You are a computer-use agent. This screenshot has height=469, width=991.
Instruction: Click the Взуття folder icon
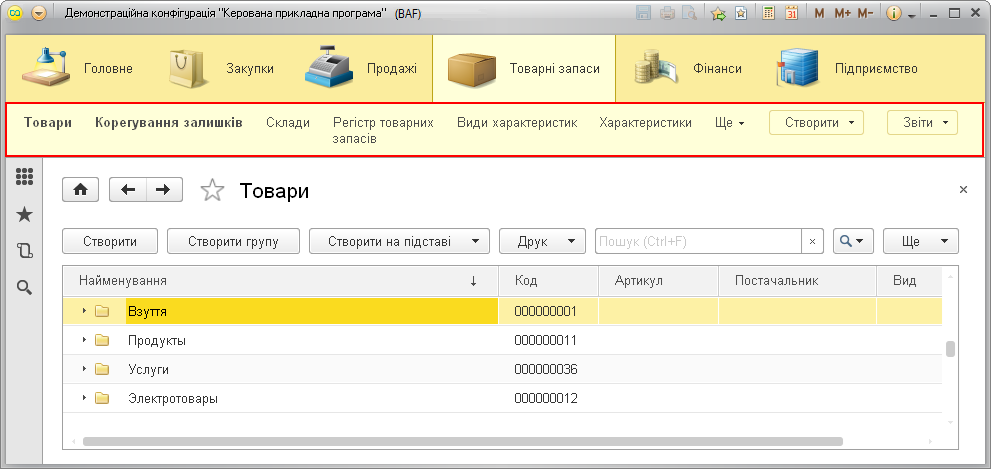102,311
